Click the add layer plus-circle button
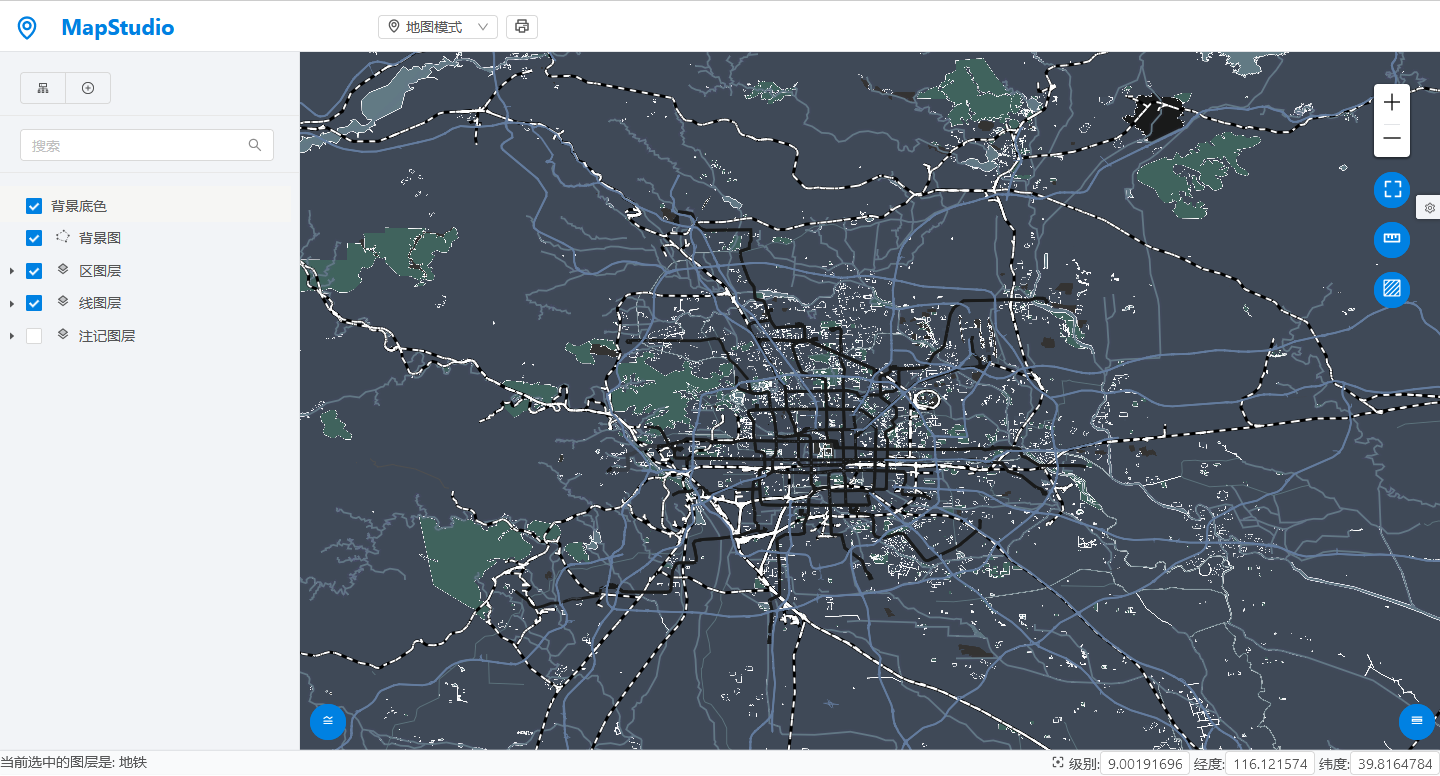 (88, 88)
